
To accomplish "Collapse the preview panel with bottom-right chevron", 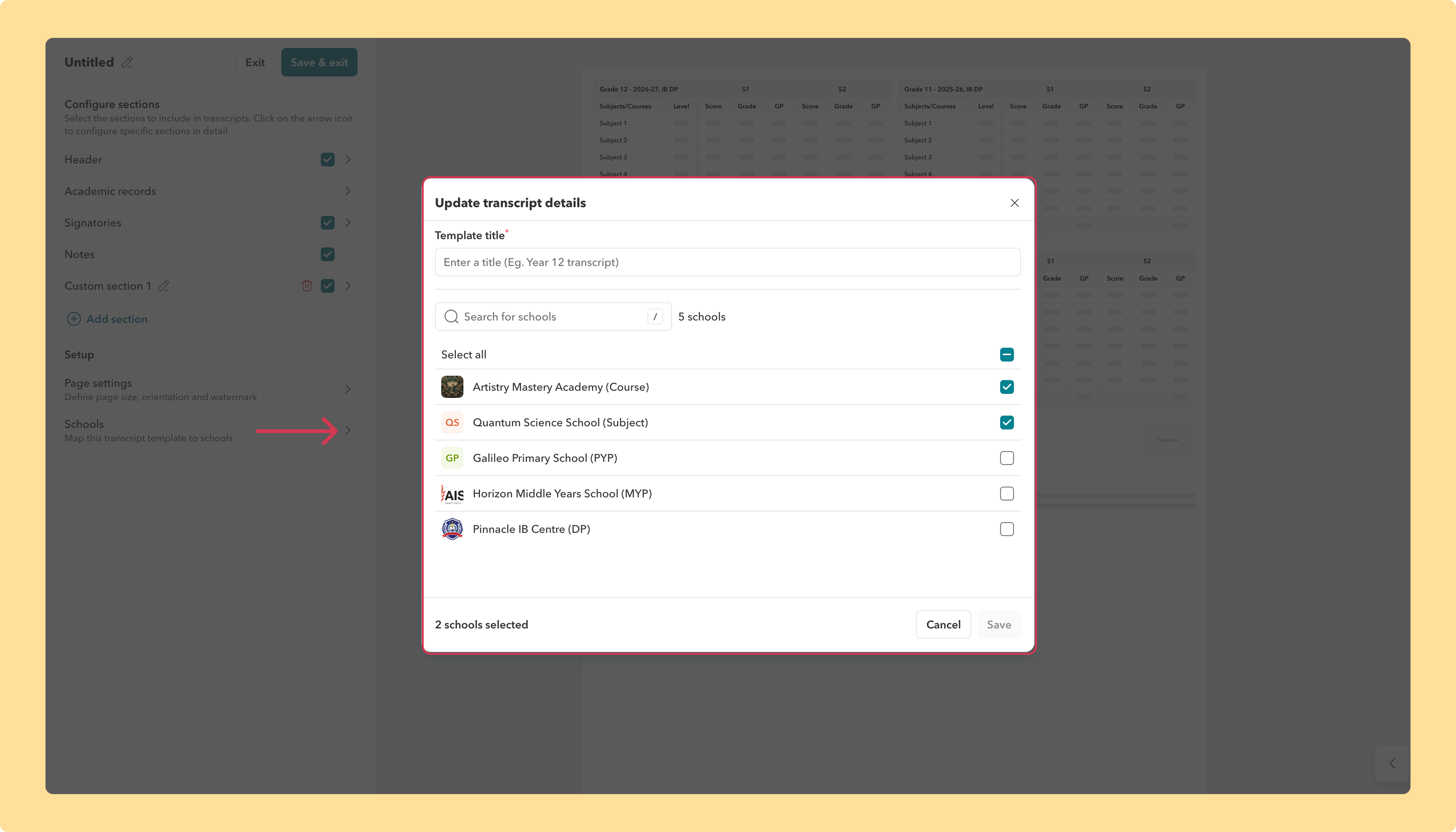I will (x=1392, y=764).
